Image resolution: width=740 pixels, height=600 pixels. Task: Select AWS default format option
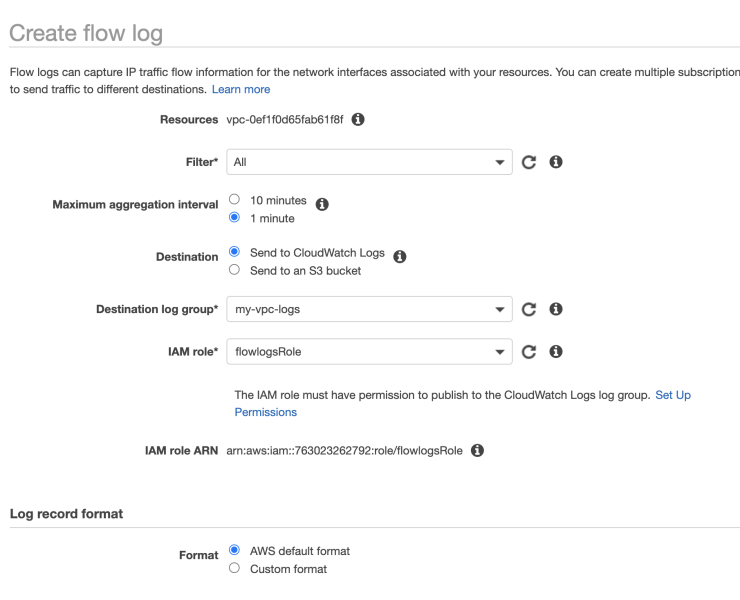234,550
